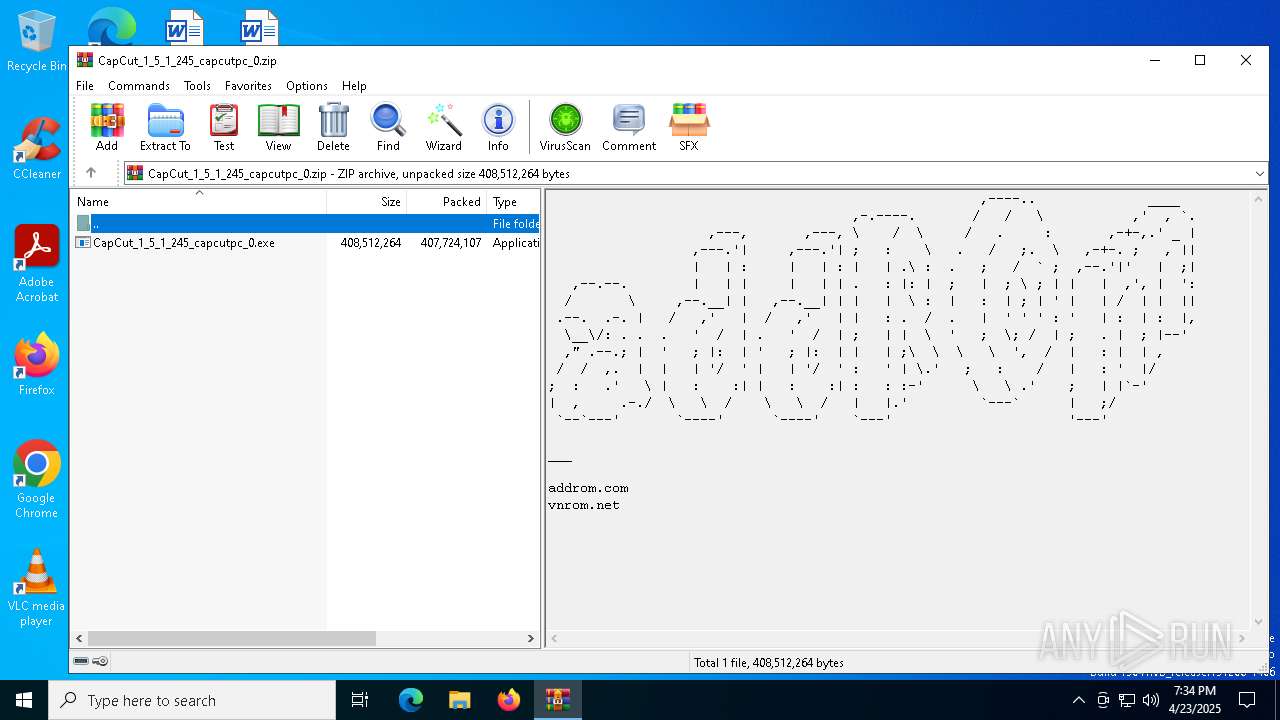Open File Explorer in the taskbar
This screenshot has width=1280, height=720.
460,700
